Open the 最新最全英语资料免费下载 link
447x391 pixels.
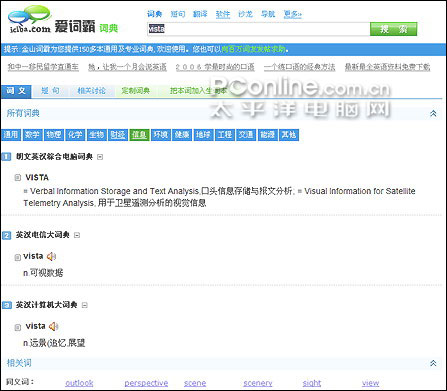coord(387,67)
